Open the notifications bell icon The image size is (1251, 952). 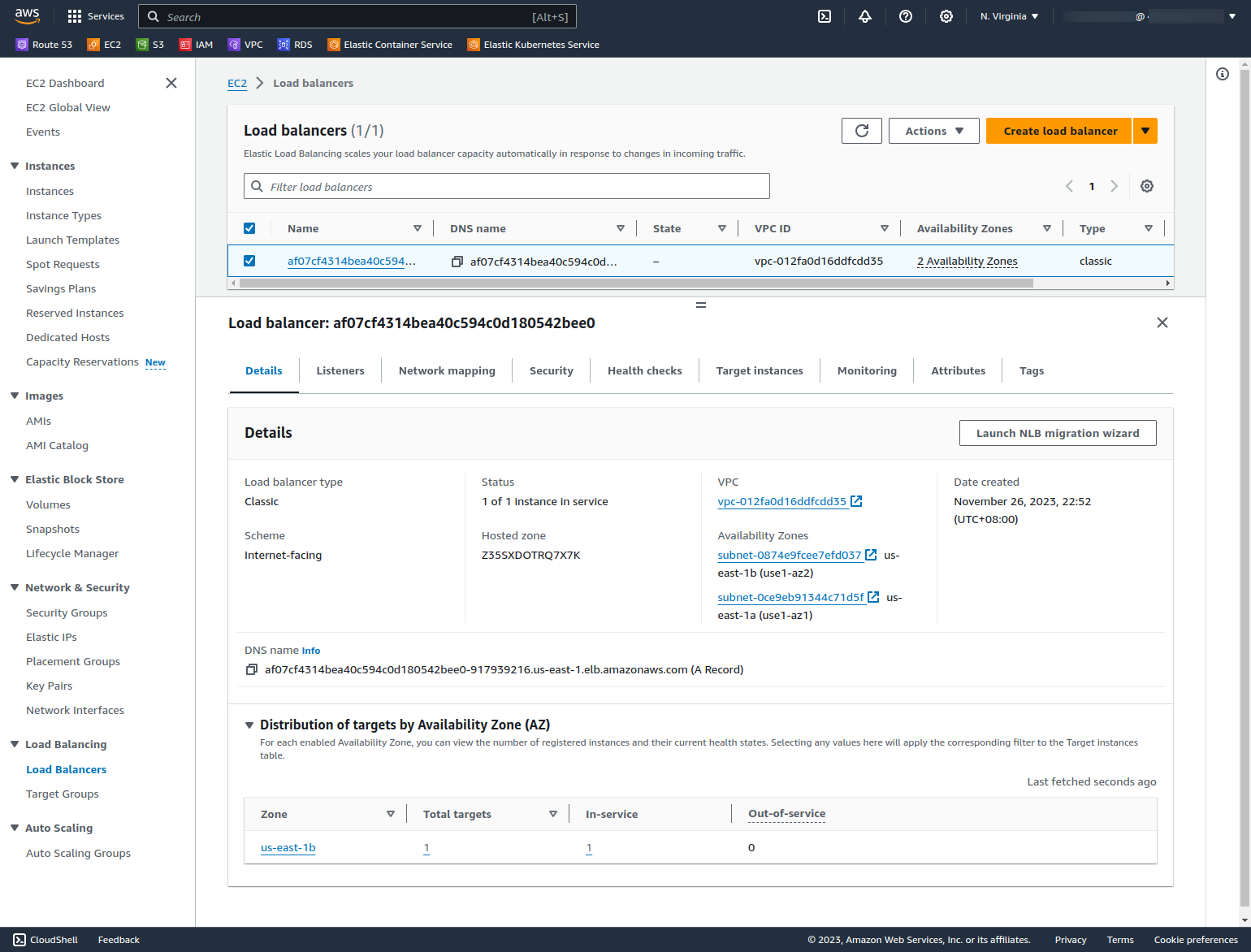coord(865,16)
